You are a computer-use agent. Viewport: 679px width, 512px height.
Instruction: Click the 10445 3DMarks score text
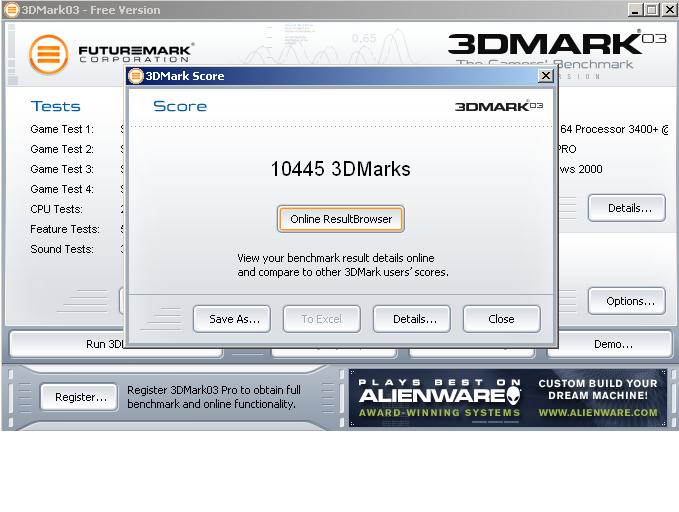(x=340, y=169)
